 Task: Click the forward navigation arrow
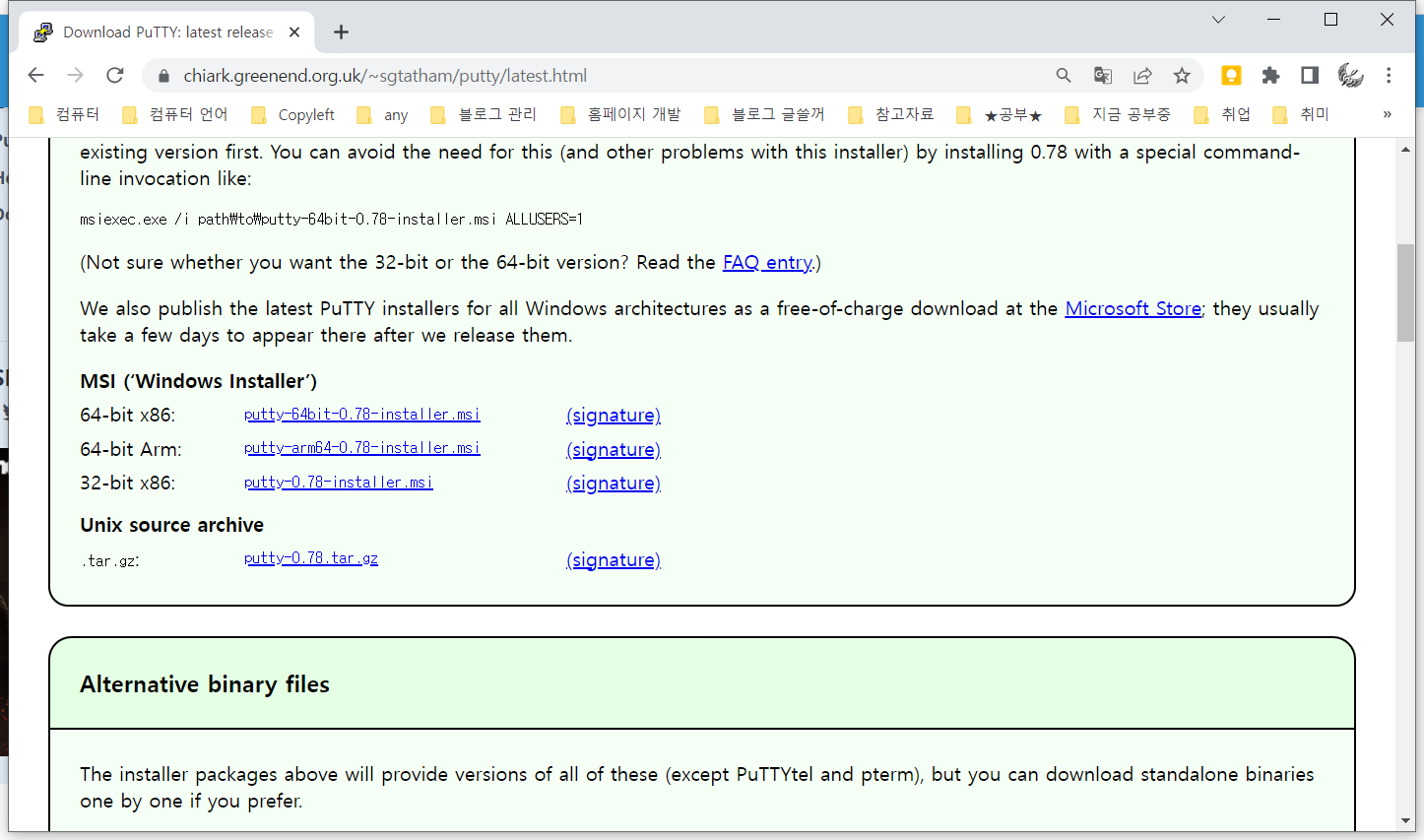pos(76,76)
